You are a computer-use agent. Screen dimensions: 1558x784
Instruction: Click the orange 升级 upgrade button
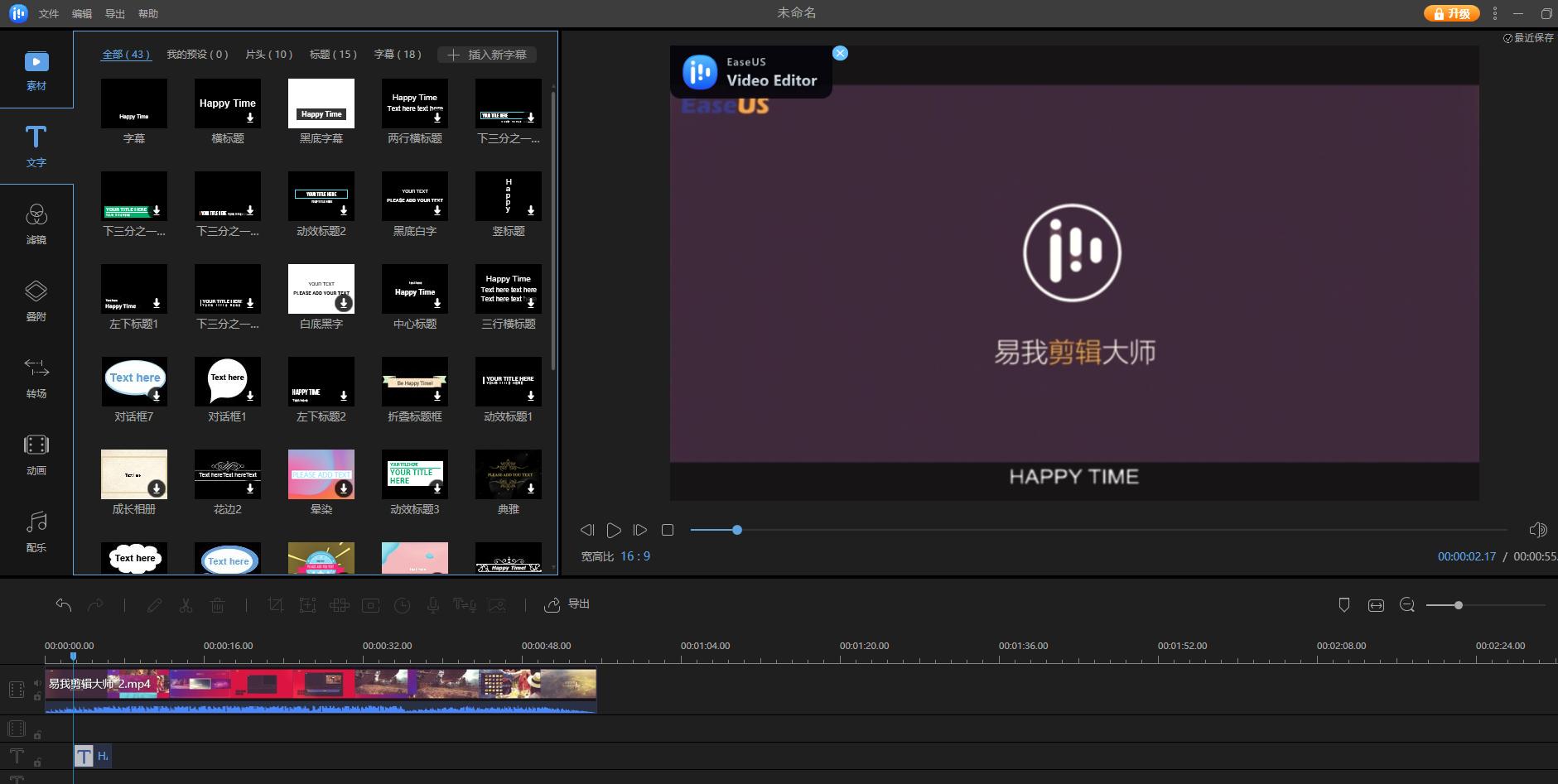[1450, 13]
